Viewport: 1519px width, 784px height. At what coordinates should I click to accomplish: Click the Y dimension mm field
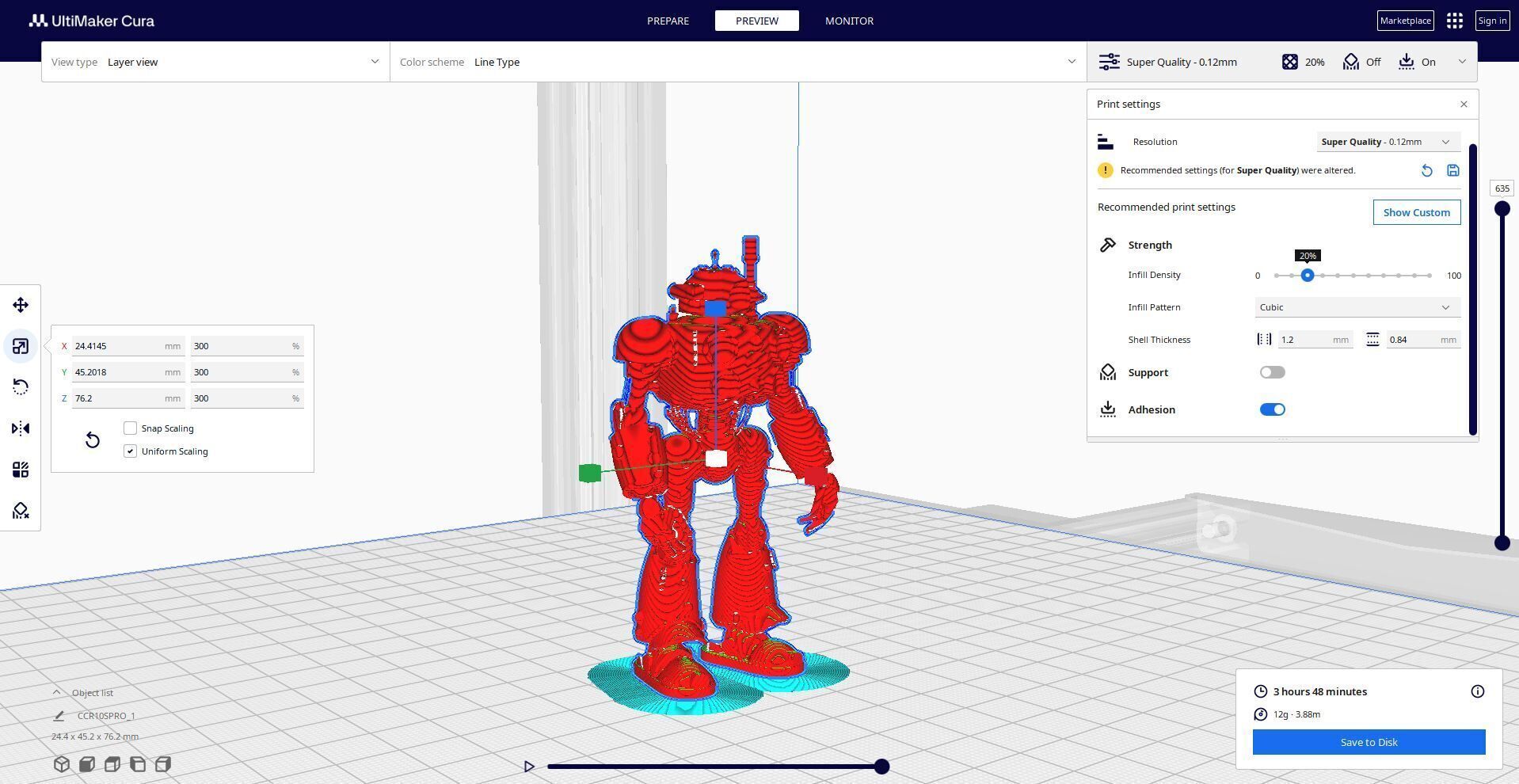click(128, 372)
